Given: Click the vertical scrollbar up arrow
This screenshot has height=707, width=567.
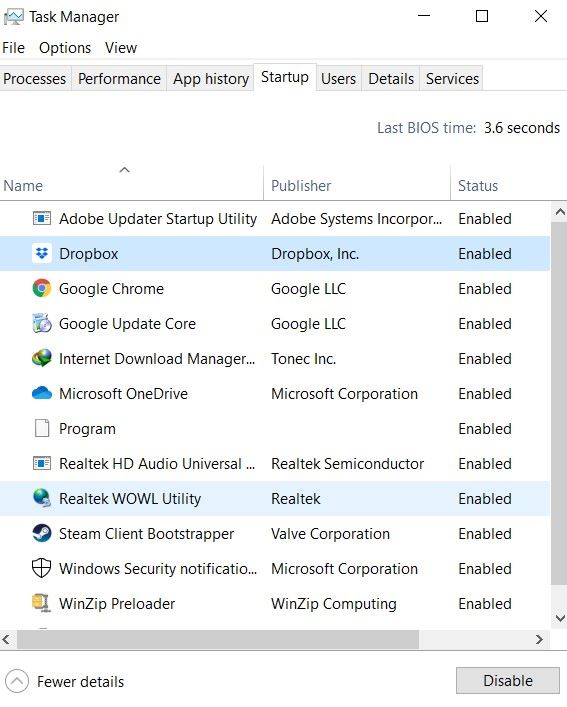Looking at the screenshot, I should coord(560,211).
